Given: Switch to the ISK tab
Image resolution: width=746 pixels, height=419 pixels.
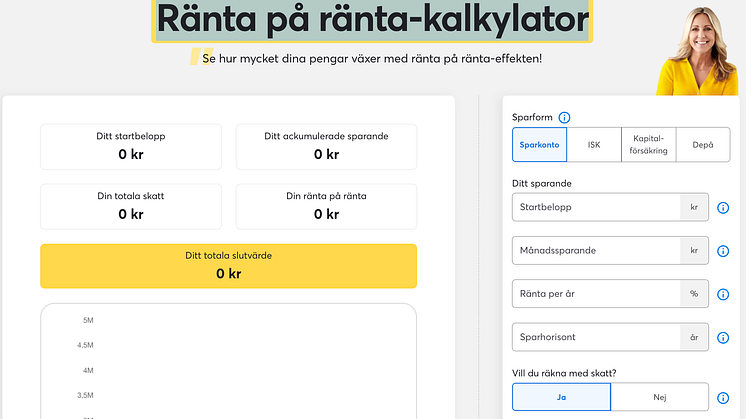Looking at the screenshot, I should [x=594, y=144].
